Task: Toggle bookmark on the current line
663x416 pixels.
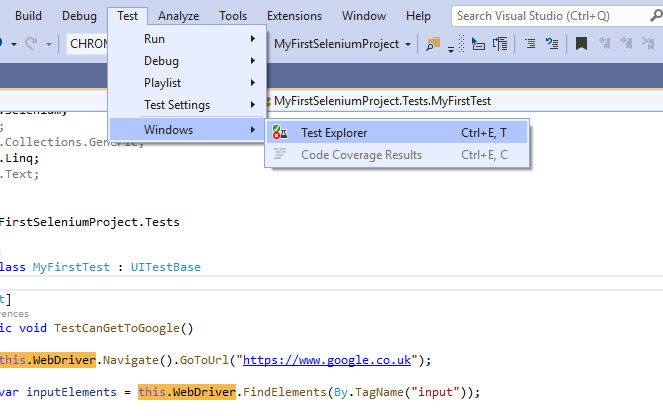Action: 581,44
